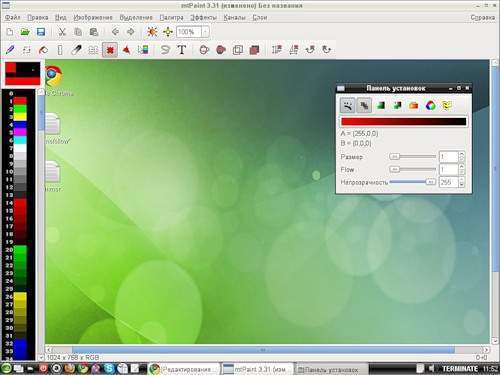Switch to Chrome Редактирование taskbar window

184,369
